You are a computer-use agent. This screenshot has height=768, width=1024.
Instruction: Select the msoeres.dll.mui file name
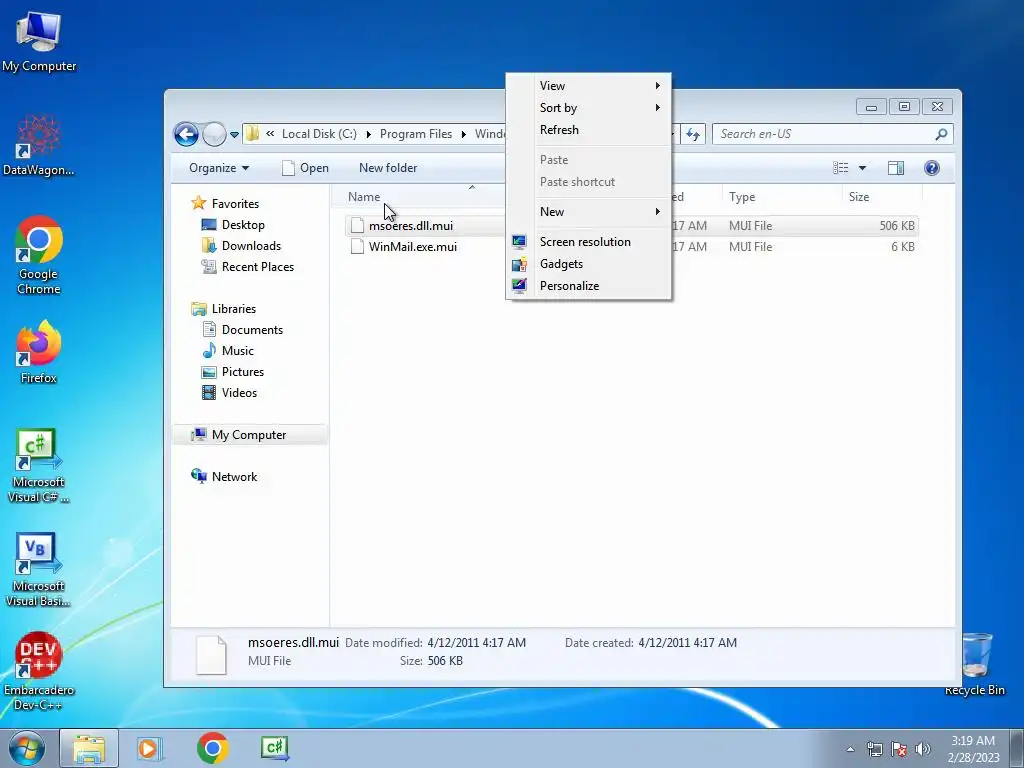[x=411, y=226]
